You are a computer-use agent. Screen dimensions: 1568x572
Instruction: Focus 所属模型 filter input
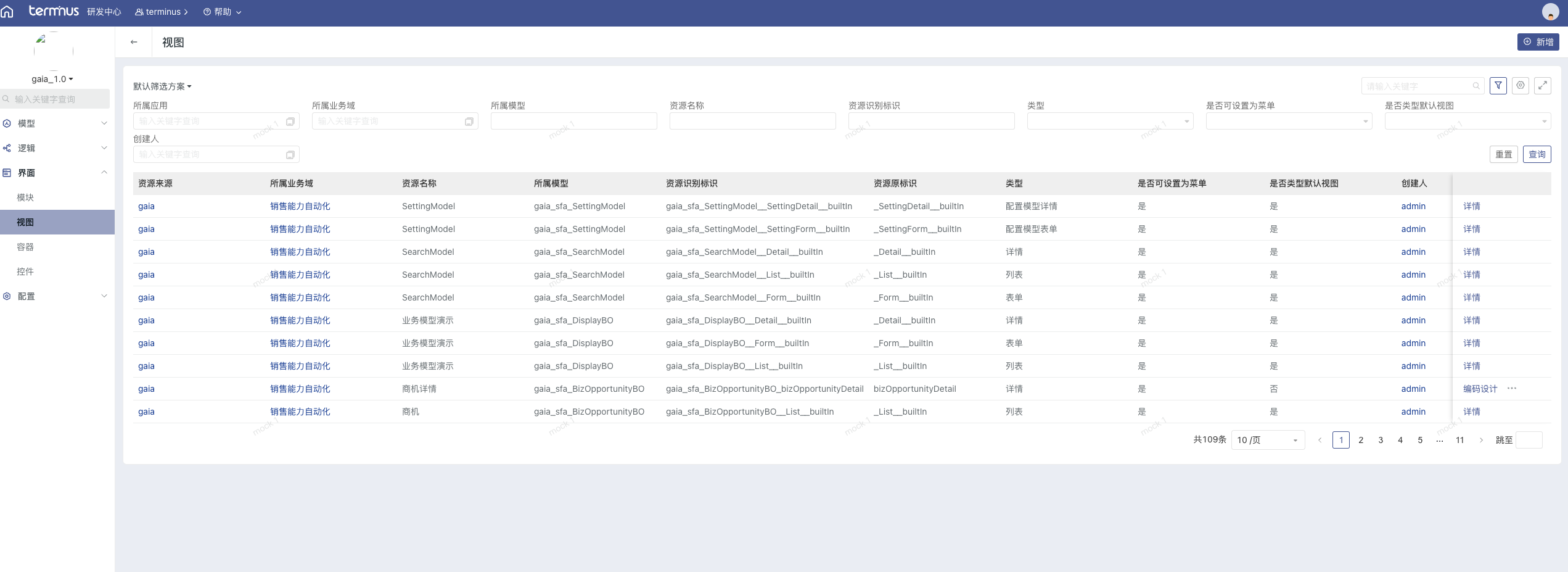click(x=573, y=121)
